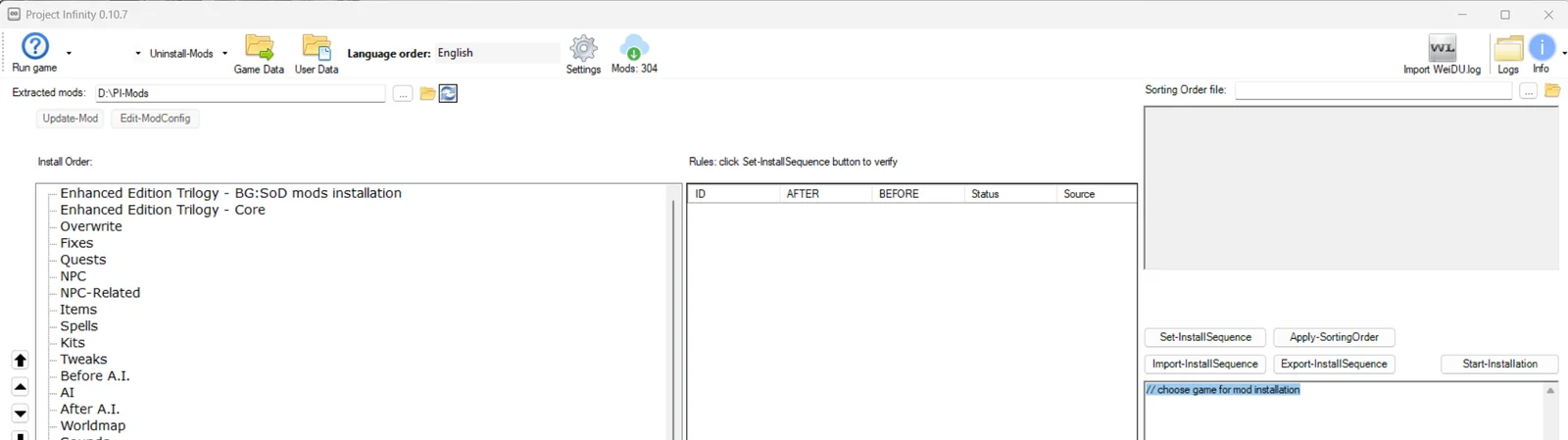Viewport: 1568px width, 440px height.
Task: Select the Tweaks tree item
Action: pyautogui.click(x=83, y=360)
